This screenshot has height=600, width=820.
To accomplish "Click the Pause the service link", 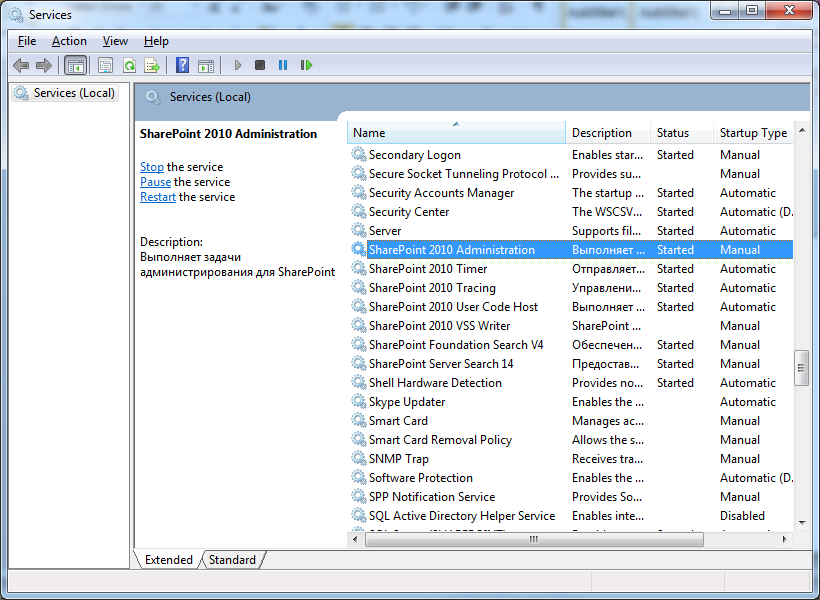I will (155, 182).
